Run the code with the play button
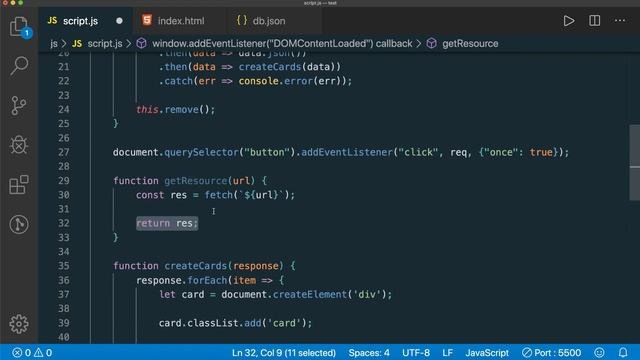 pyautogui.click(x=569, y=21)
